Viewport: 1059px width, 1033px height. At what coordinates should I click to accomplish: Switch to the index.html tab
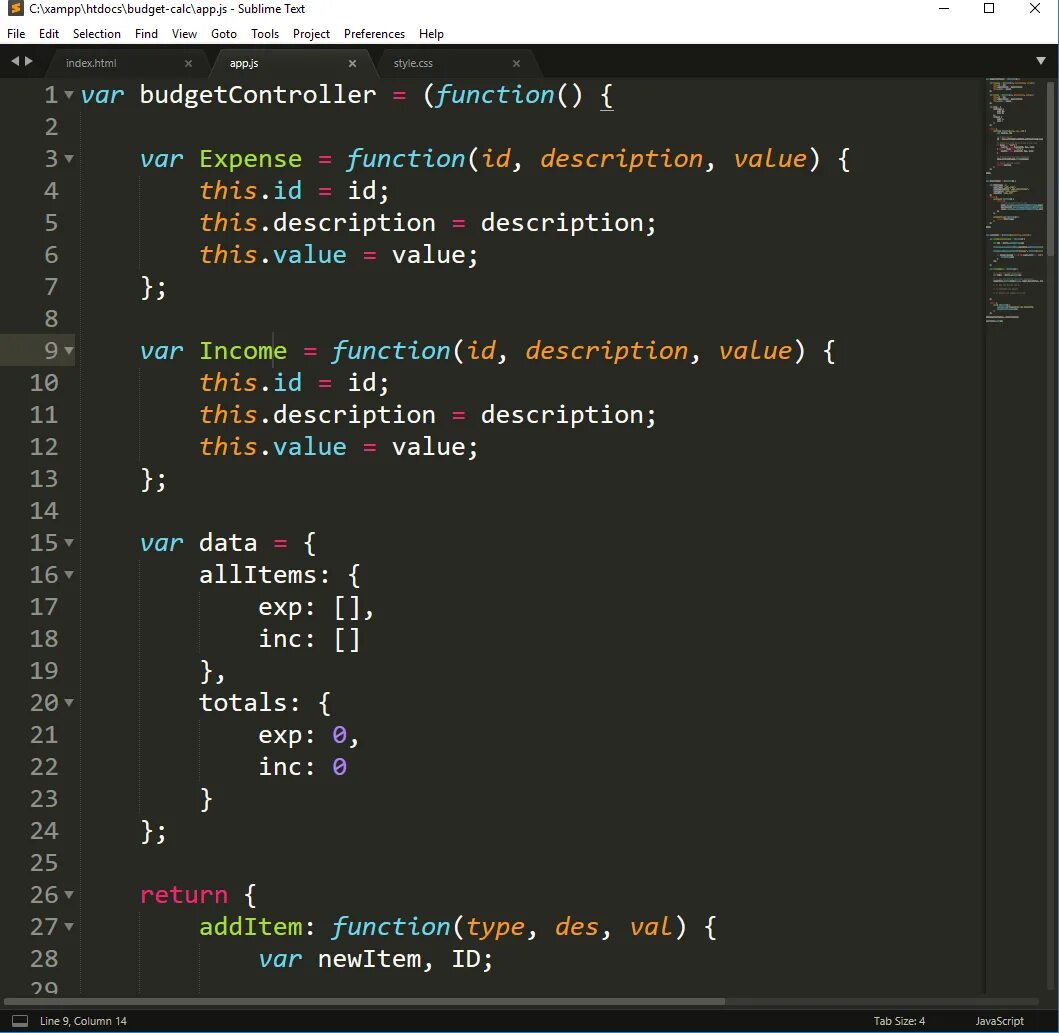click(91, 63)
